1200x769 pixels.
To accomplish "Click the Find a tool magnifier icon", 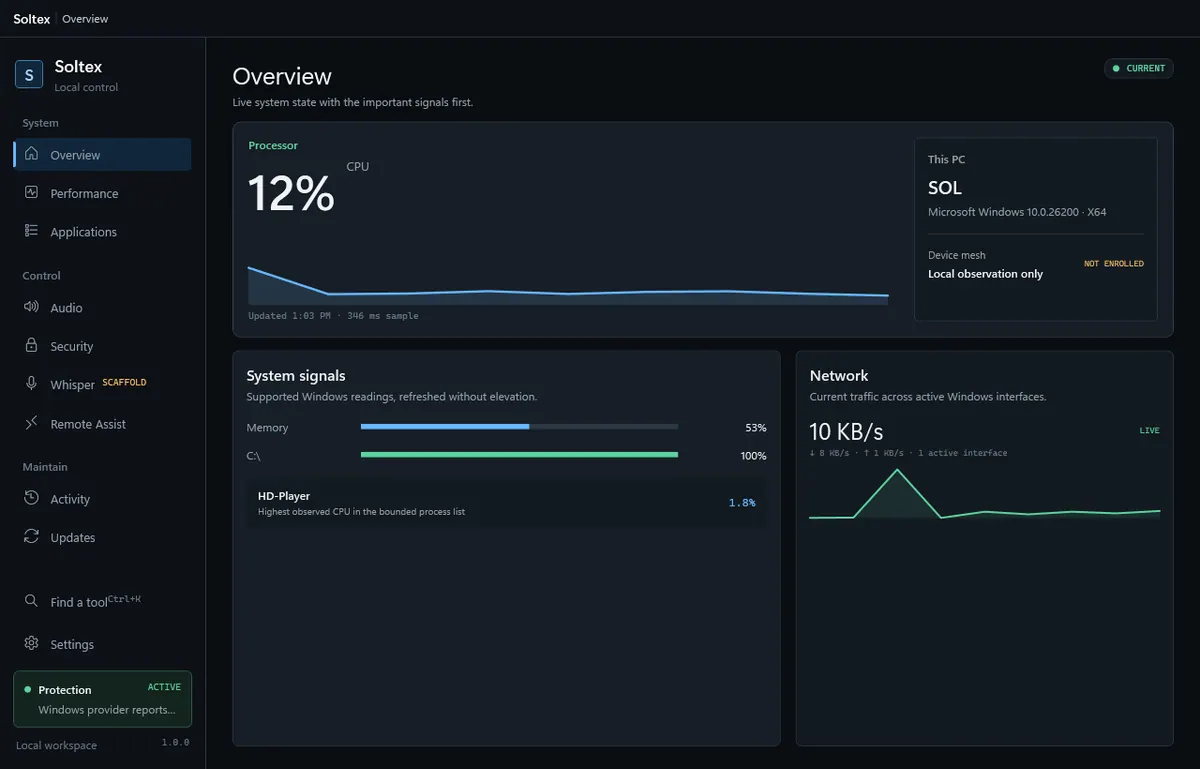I will [x=31, y=601].
